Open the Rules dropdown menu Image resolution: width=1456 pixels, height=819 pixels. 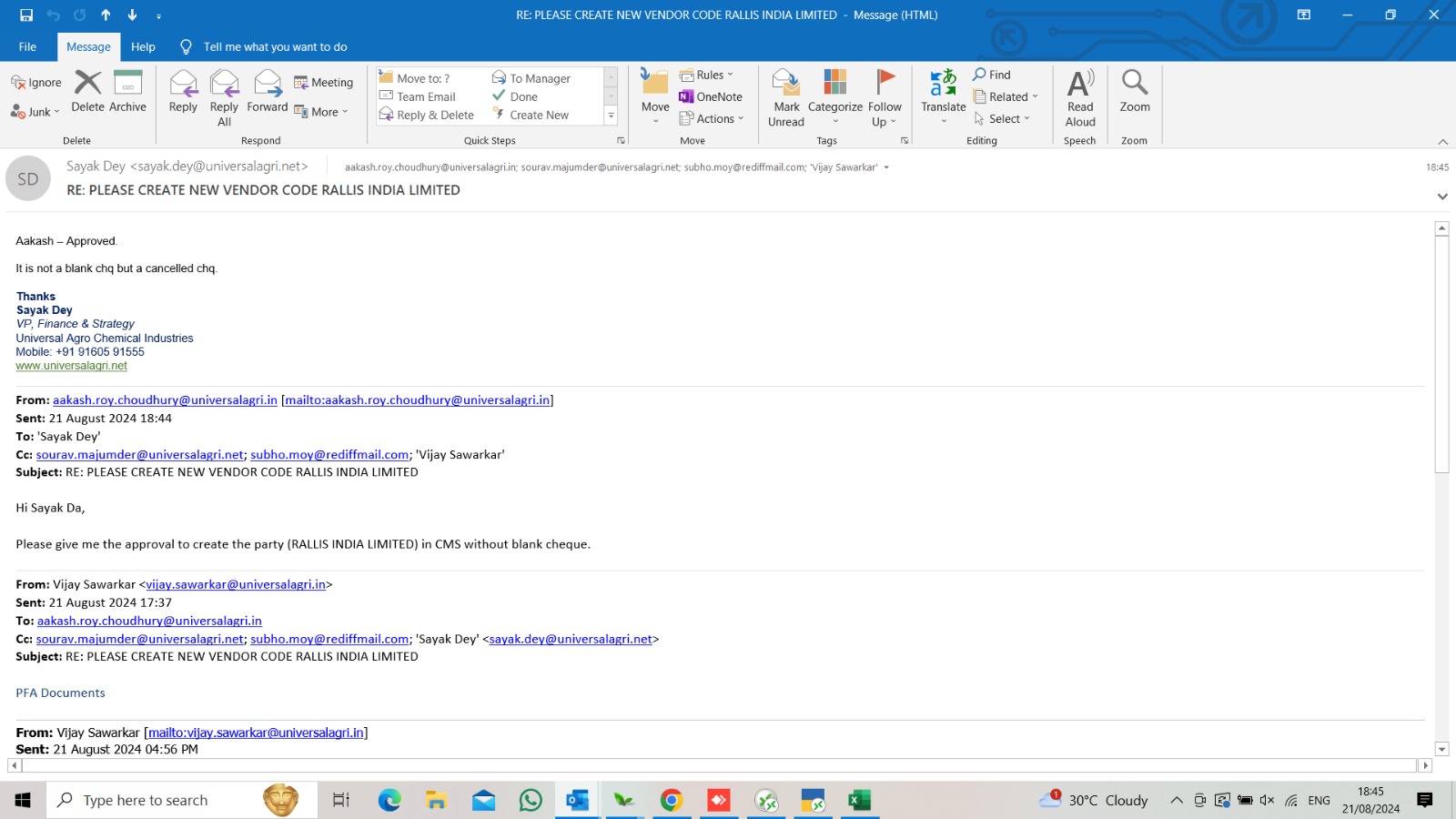pyautogui.click(x=707, y=75)
